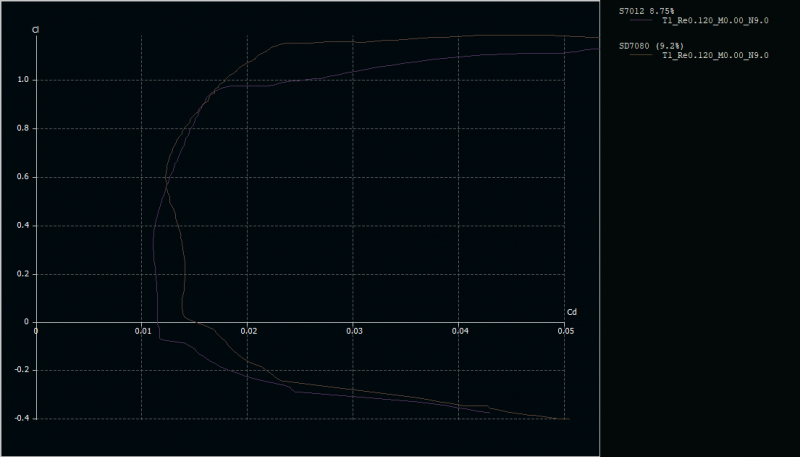
Task: Click the 0.2 tick on Cl axis
Action: (22, 274)
